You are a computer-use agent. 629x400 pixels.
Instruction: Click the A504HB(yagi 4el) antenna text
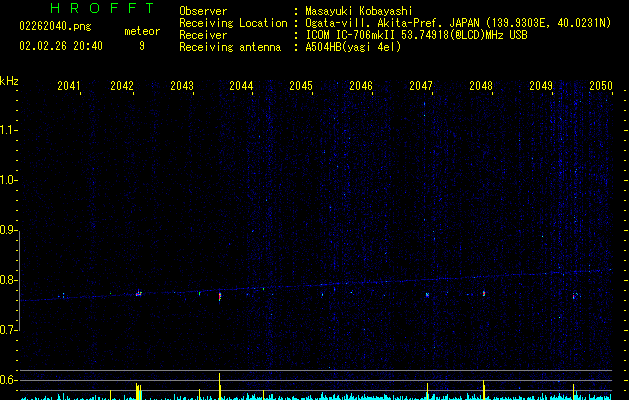(353, 47)
